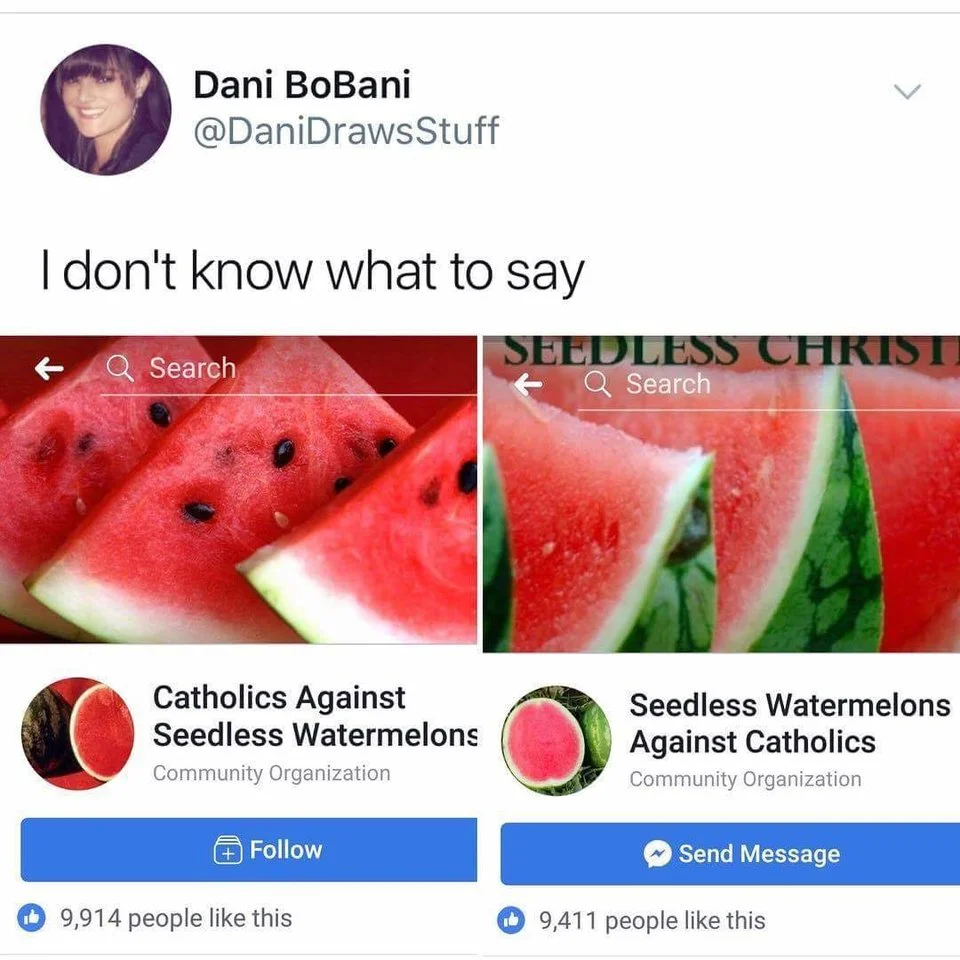
Task: Open the @DaniDrawsStuff handle link
Action: [345, 131]
